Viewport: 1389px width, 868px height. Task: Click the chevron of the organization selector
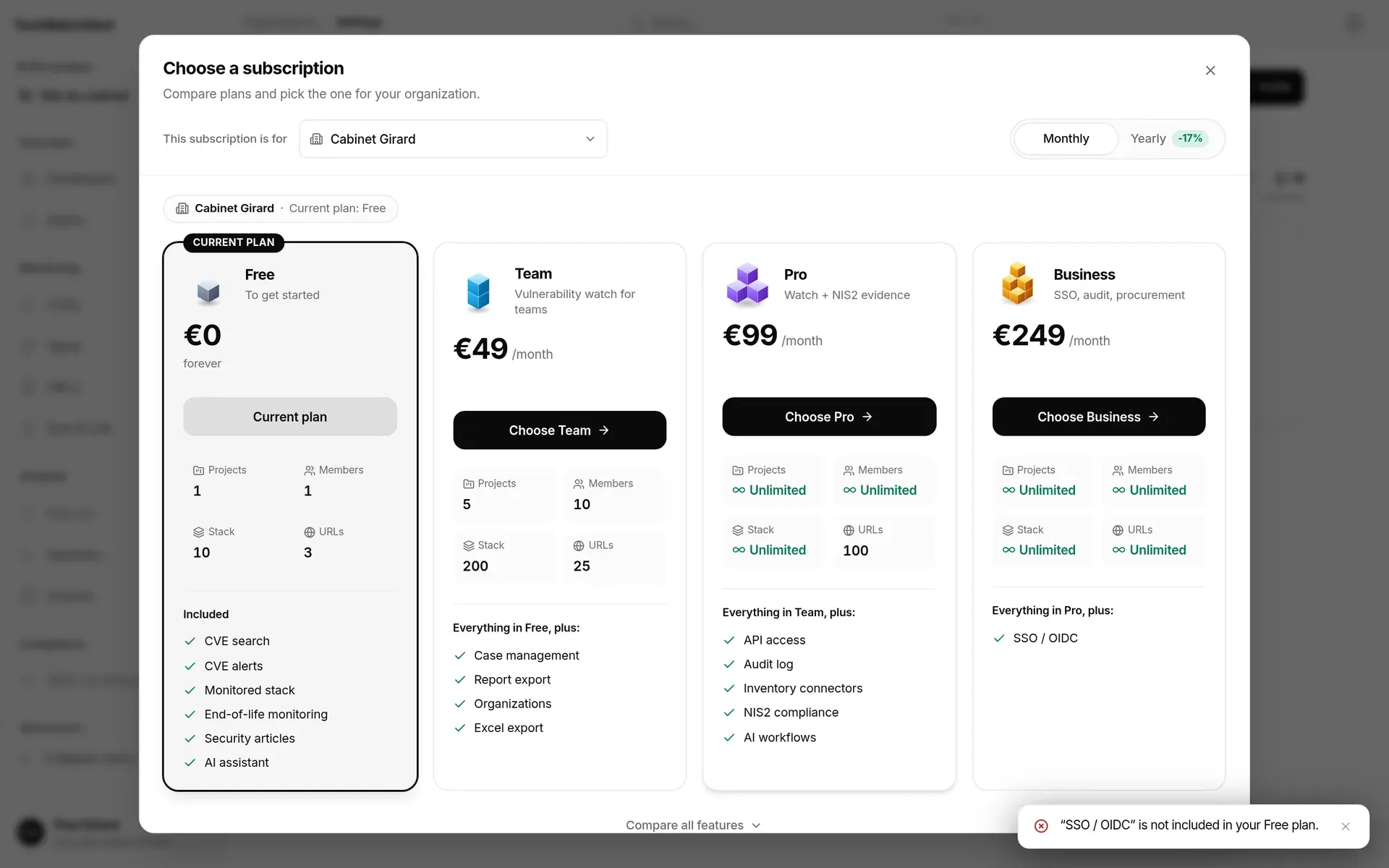pyautogui.click(x=590, y=139)
